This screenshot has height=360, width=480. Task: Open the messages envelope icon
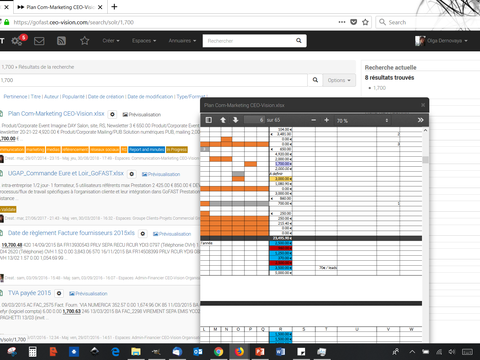coord(39,41)
